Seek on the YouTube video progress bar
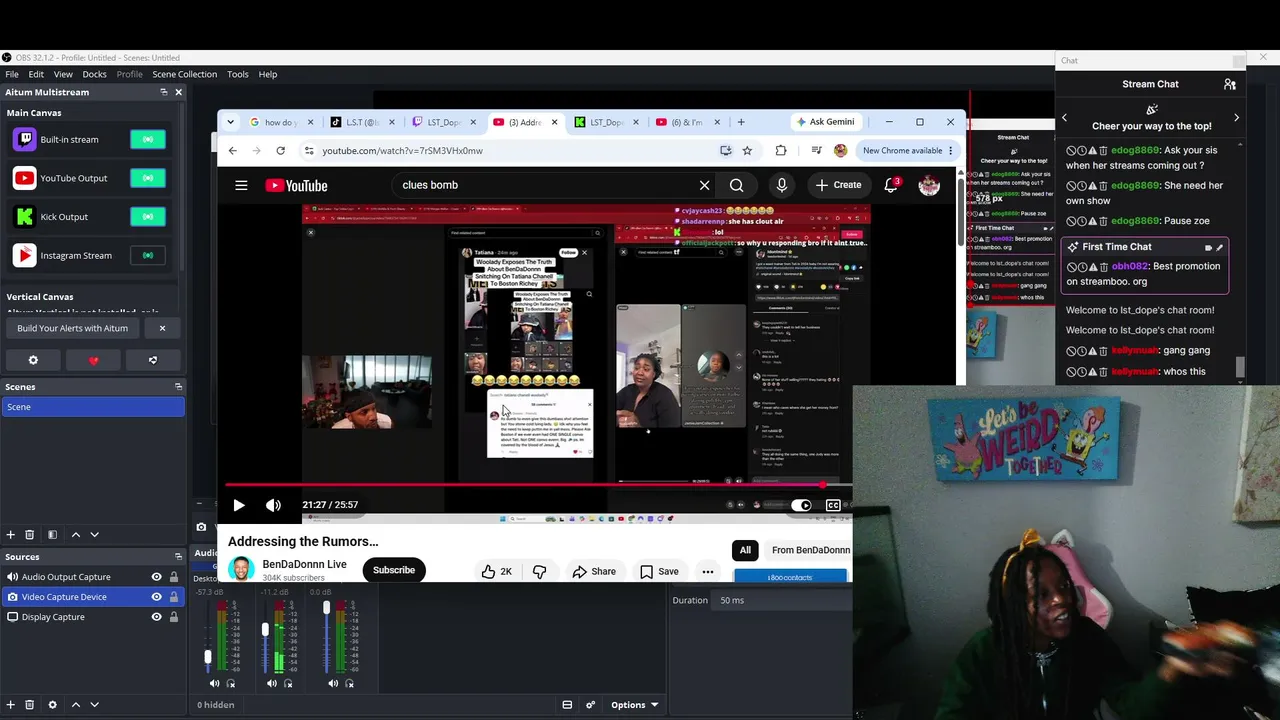Viewport: 1280px width, 720px height. (x=538, y=485)
